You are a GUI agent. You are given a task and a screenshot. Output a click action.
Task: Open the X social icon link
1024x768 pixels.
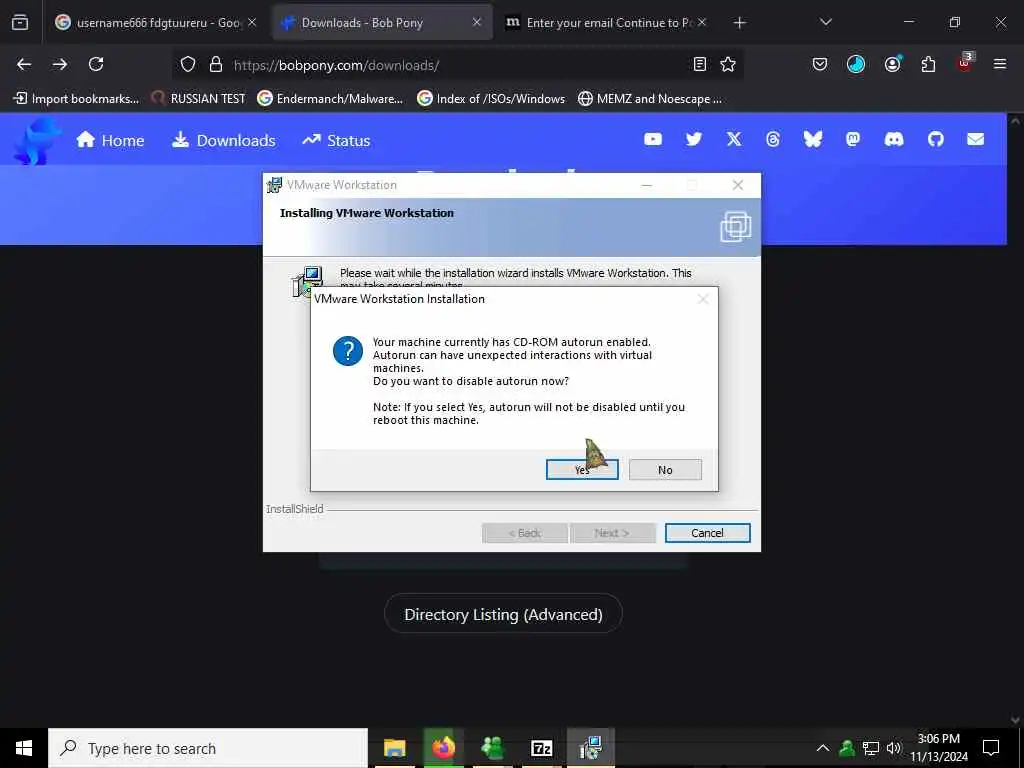point(734,139)
